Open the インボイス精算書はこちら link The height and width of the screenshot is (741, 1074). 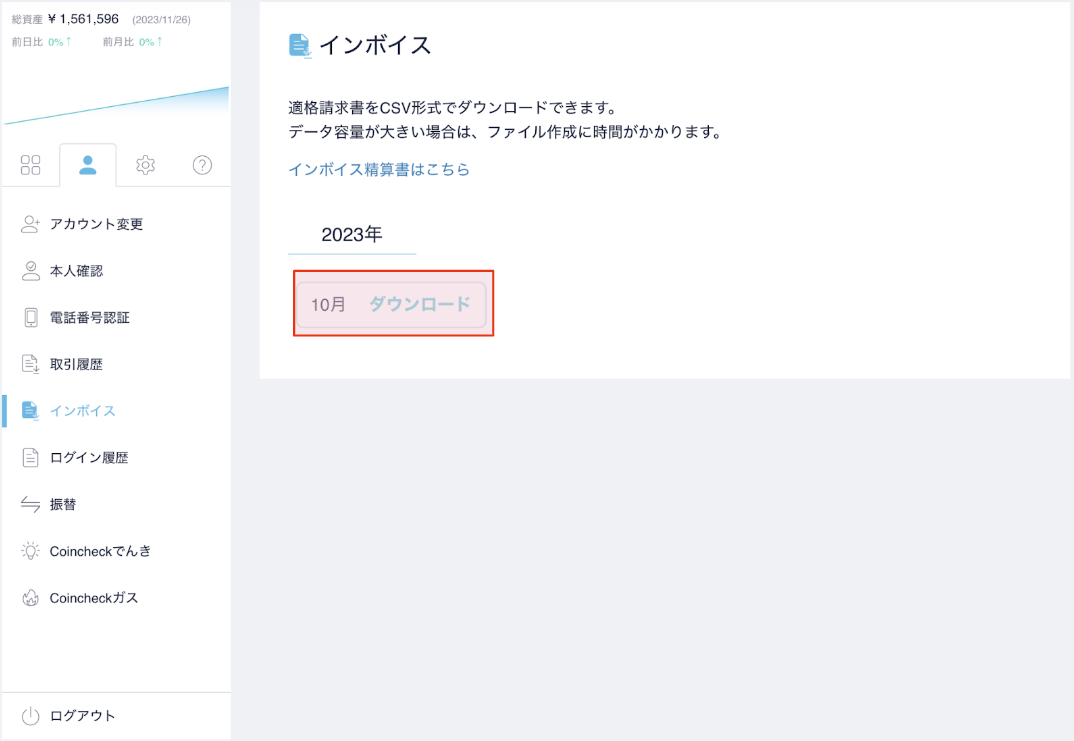pyautogui.click(x=379, y=170)
